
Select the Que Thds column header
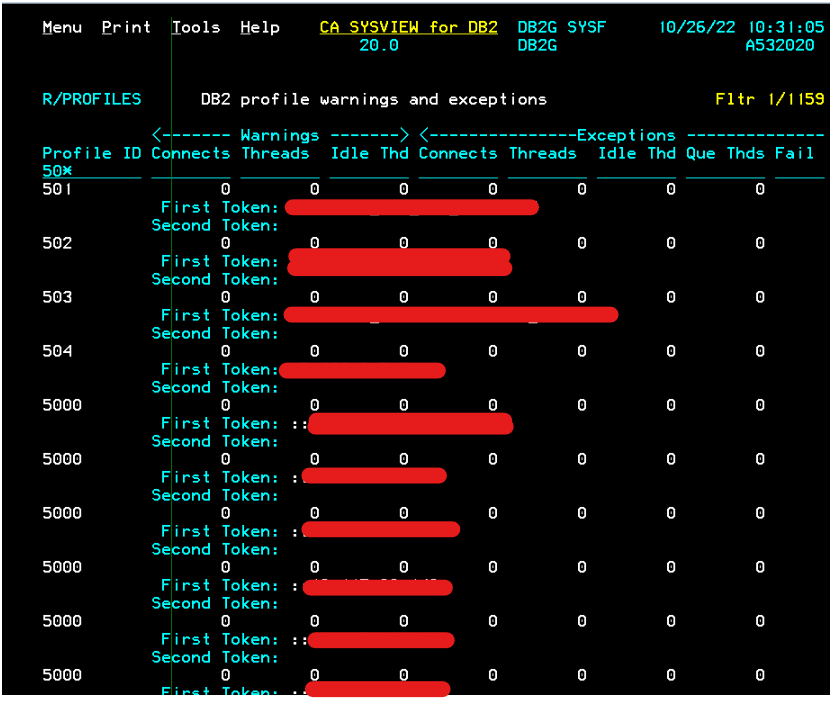pos(725,154)
